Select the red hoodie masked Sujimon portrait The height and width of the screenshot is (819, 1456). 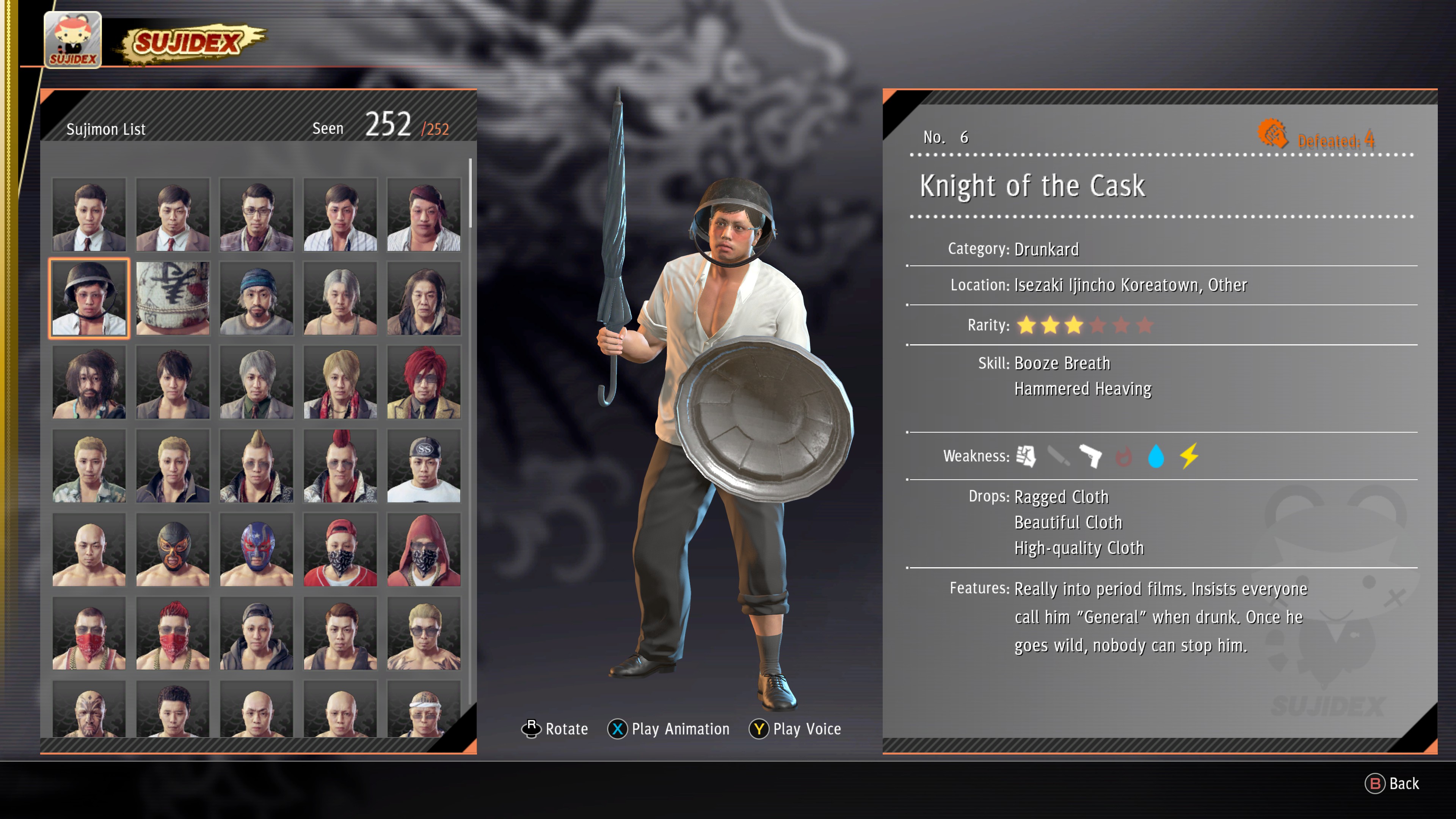424,549
